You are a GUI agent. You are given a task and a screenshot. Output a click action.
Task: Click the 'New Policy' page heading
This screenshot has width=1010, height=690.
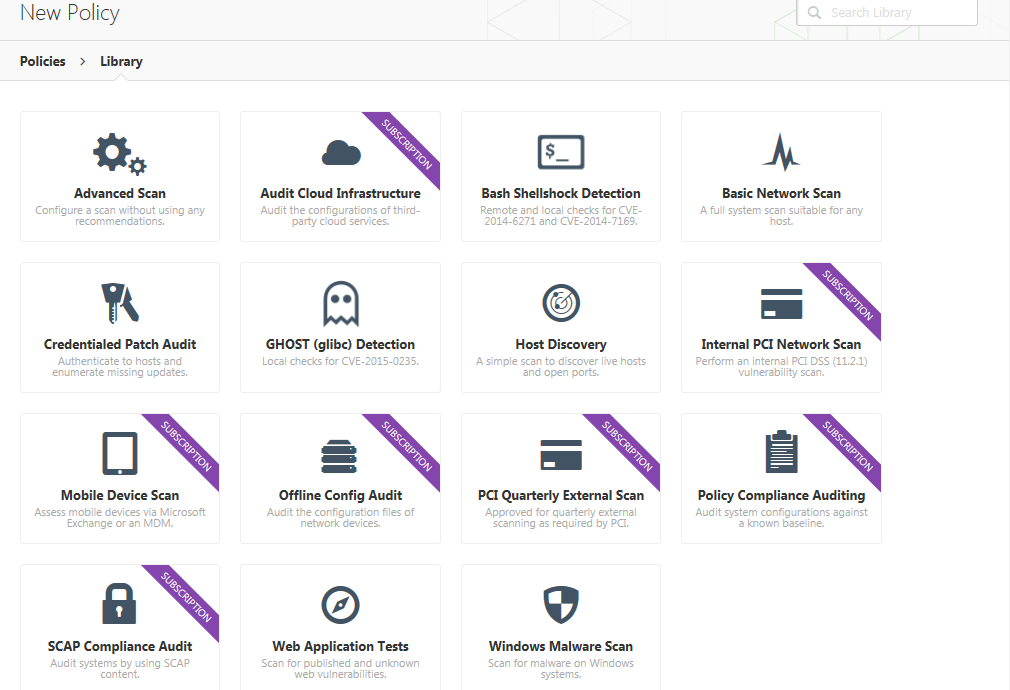pos(70,13)
